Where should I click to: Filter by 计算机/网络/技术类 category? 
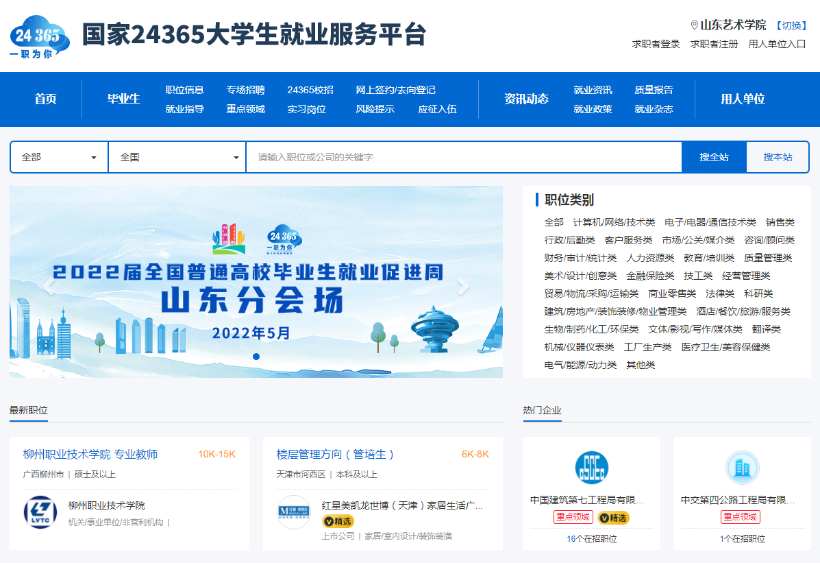(614, 222)
